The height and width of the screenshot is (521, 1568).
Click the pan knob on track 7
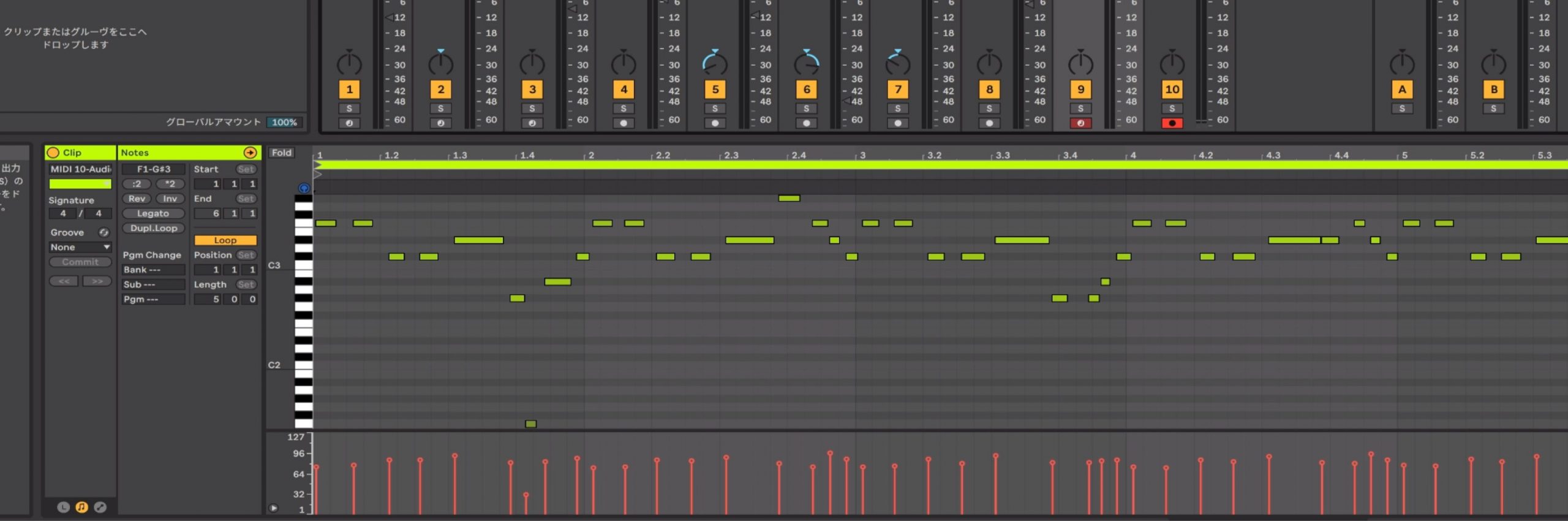898,63
